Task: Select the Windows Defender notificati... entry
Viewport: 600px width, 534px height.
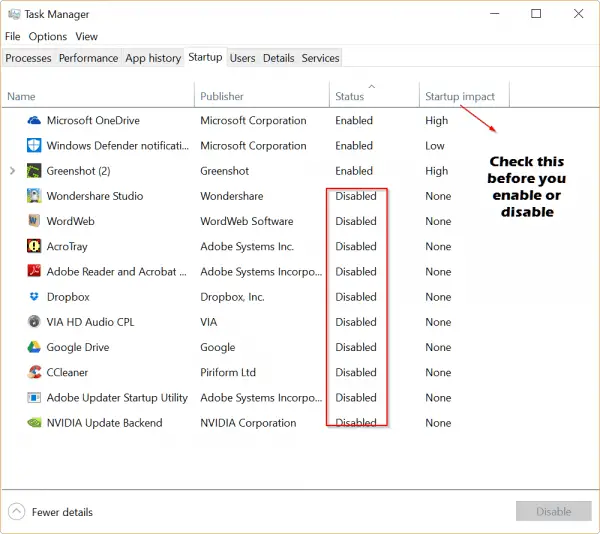Action: (118, 146)
